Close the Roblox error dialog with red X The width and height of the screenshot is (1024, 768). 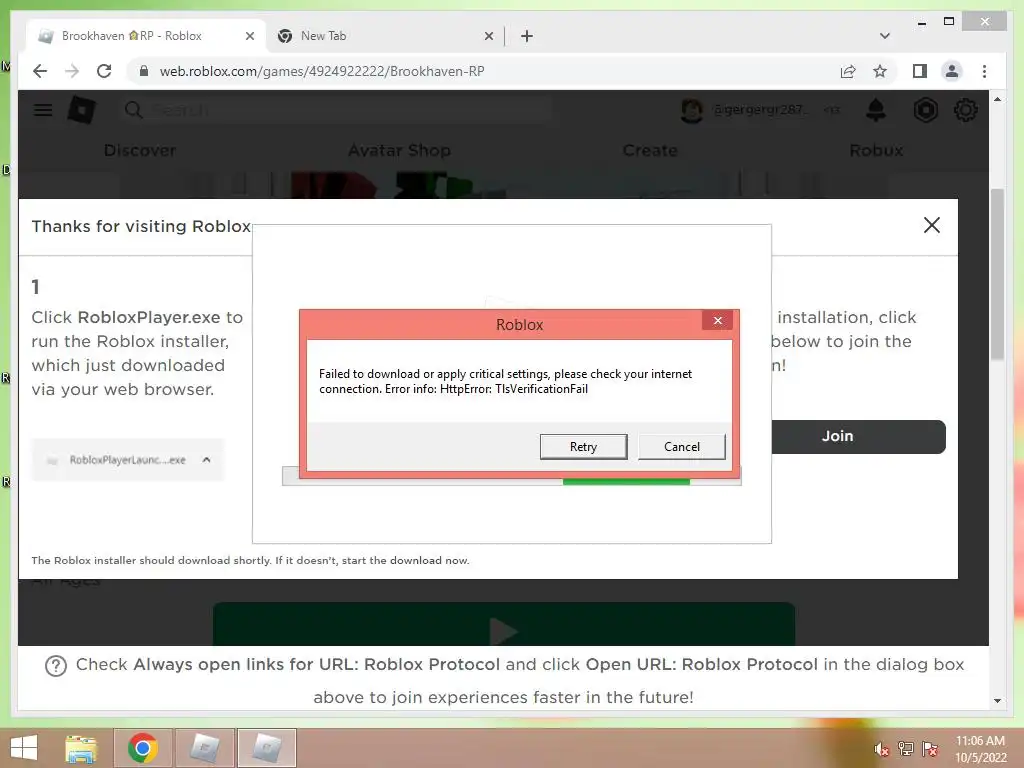[718, 321]
